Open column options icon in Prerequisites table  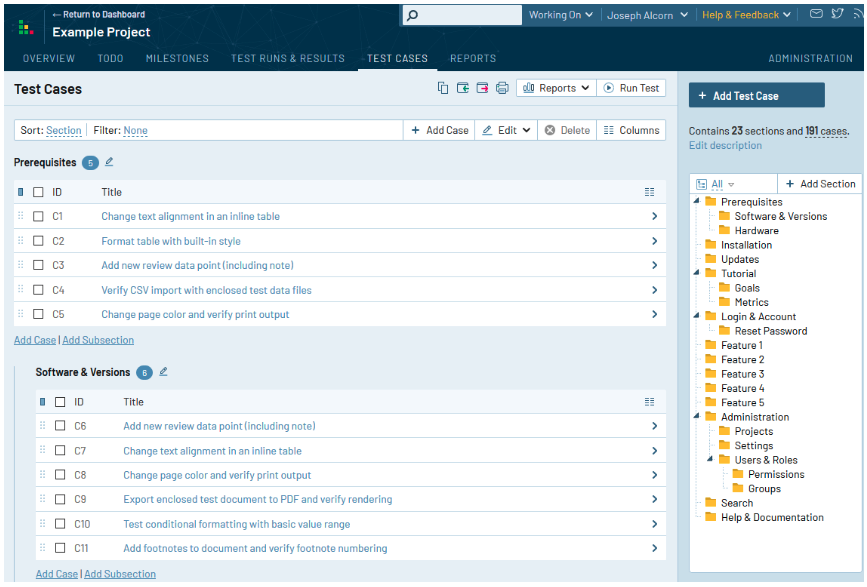649,192
